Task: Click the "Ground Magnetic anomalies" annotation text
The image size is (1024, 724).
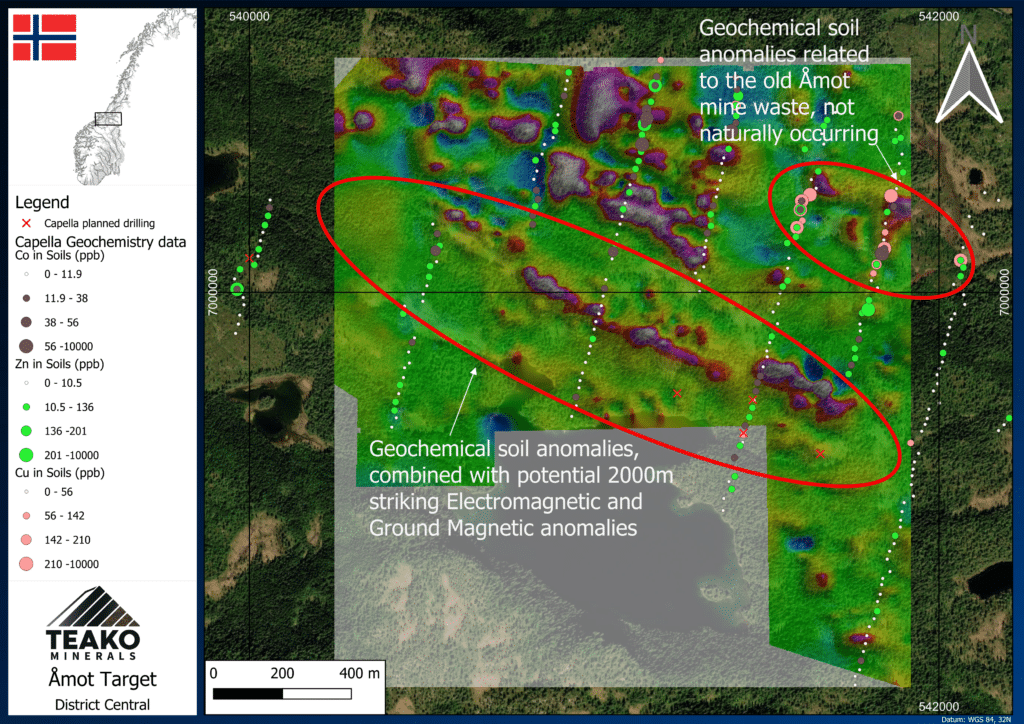Action: (503, 527)
